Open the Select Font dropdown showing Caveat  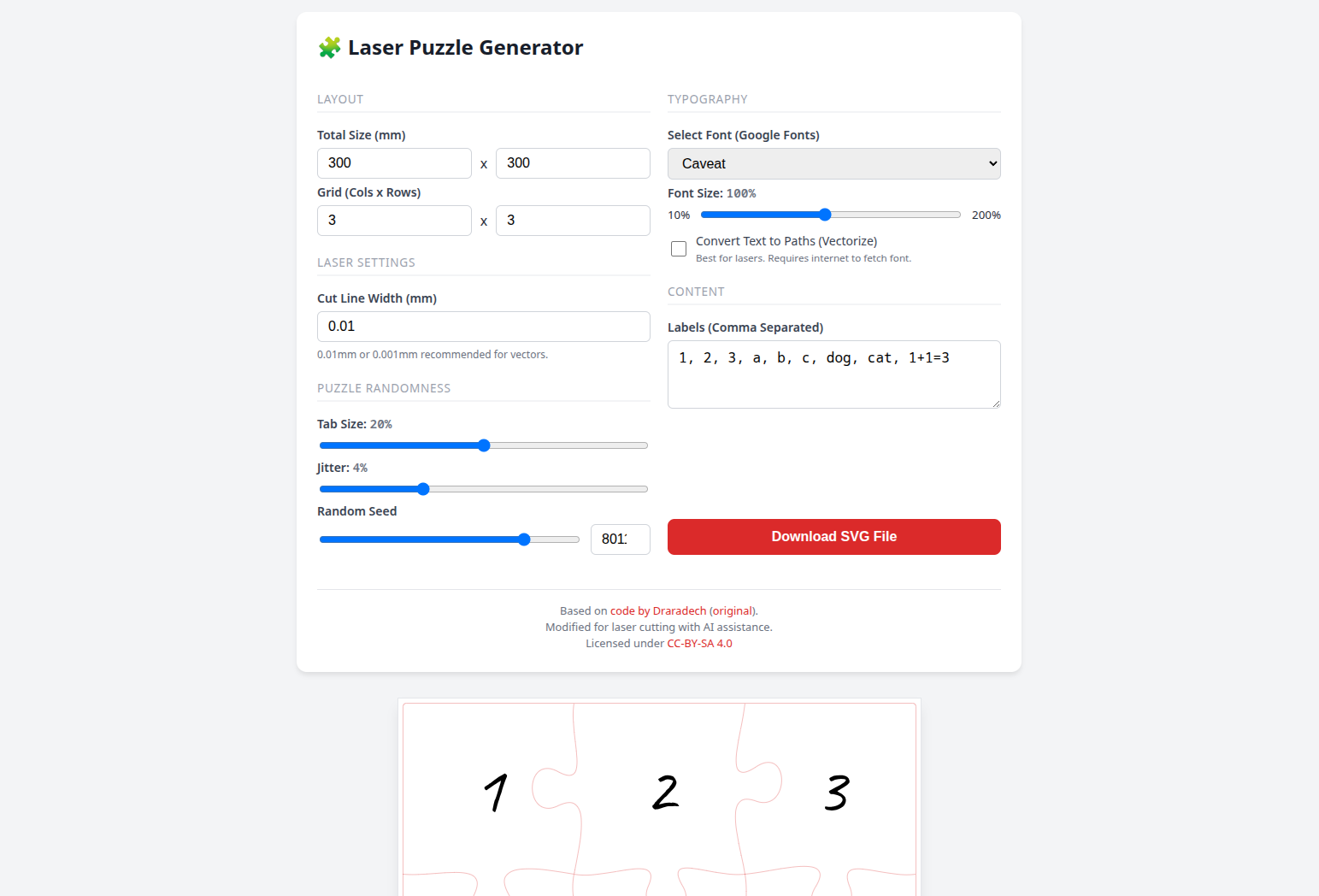coord(833,163)
